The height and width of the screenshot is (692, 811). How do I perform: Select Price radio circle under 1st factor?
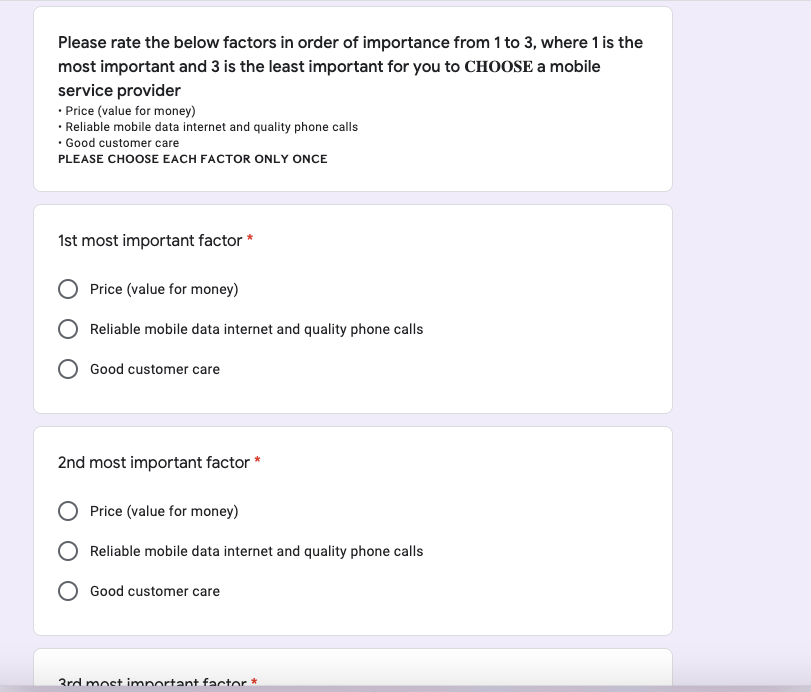(68, 289)
